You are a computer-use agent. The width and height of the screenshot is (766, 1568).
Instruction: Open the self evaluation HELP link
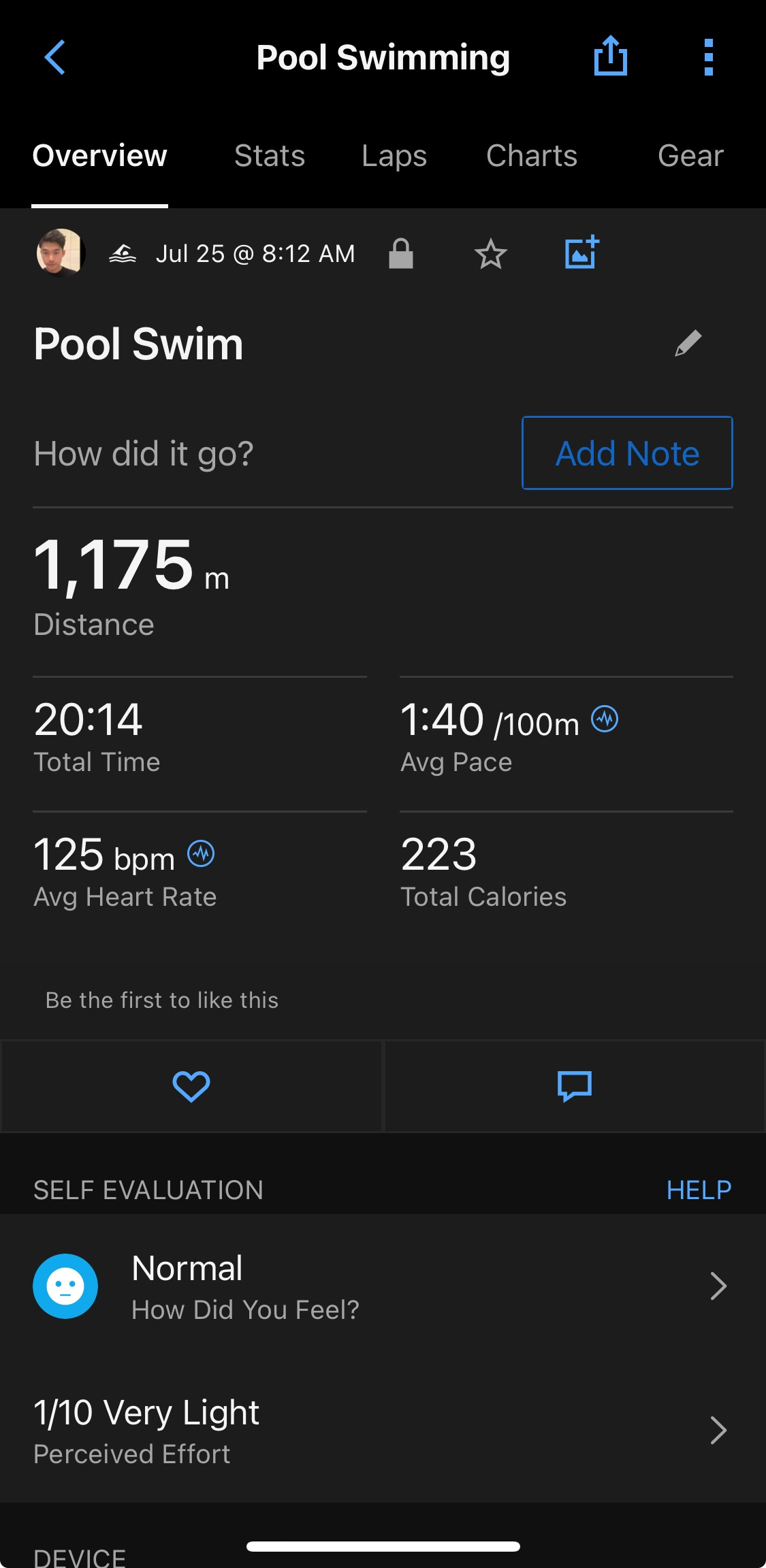pyautogui.click(x=699, y=1190)
